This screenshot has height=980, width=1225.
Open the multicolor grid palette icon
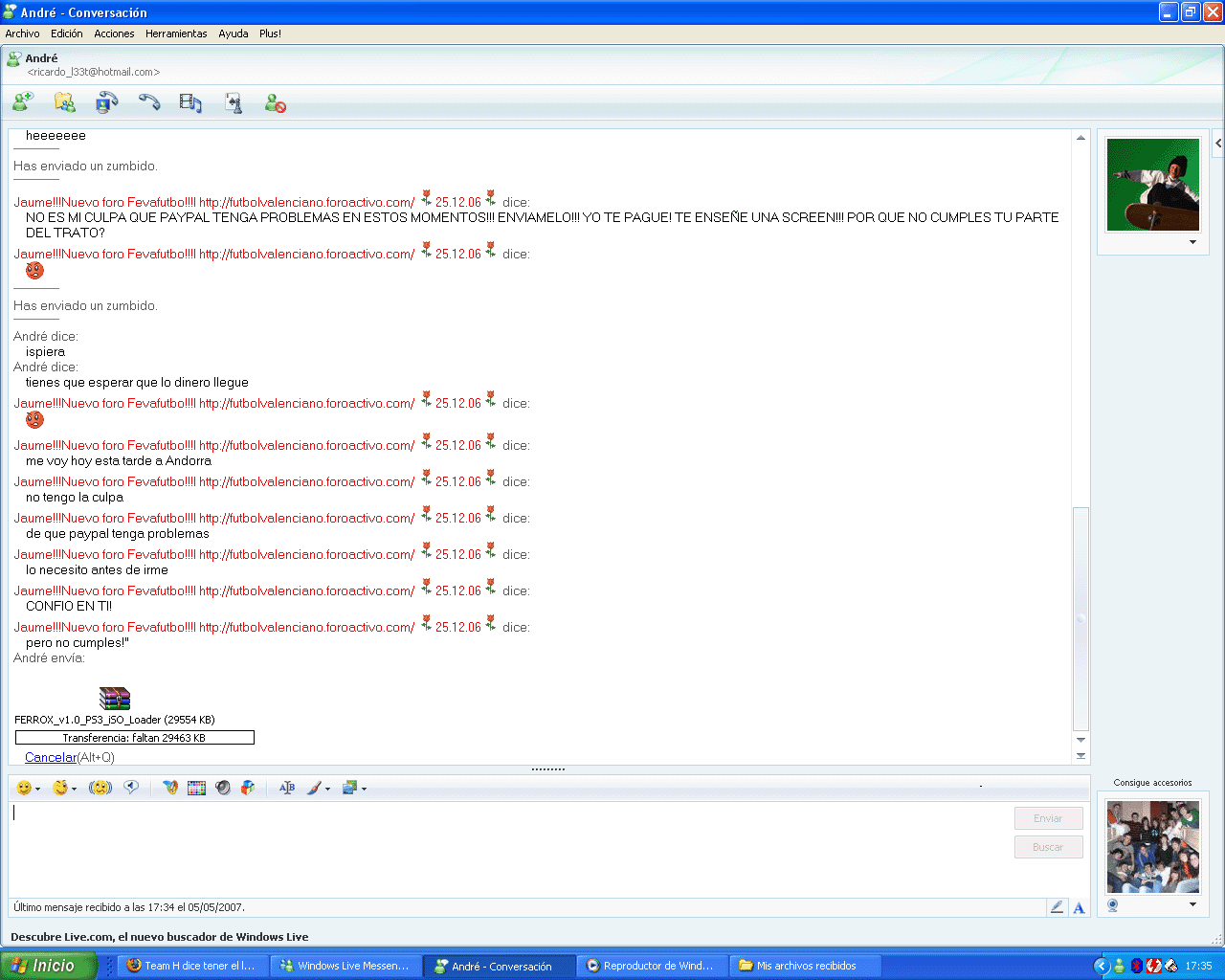(196, 788)
